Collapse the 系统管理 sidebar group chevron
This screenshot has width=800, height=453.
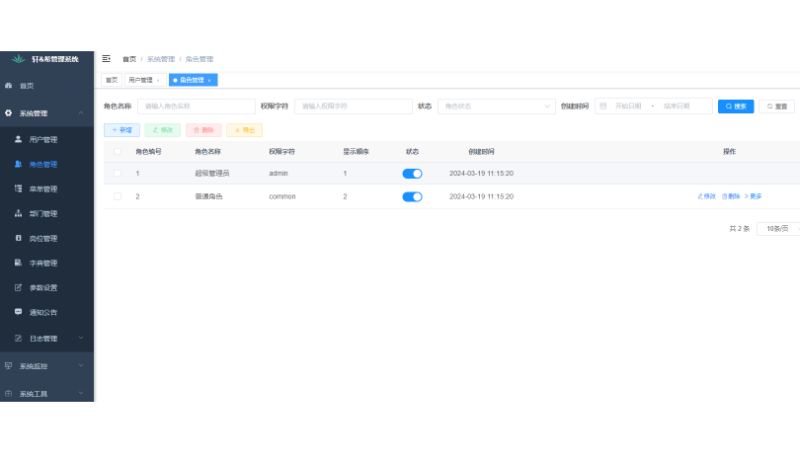[81, 113]
